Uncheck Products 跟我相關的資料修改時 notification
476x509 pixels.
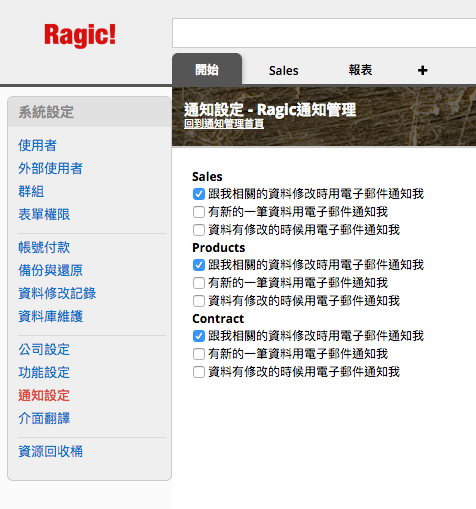tap(199, 265)
